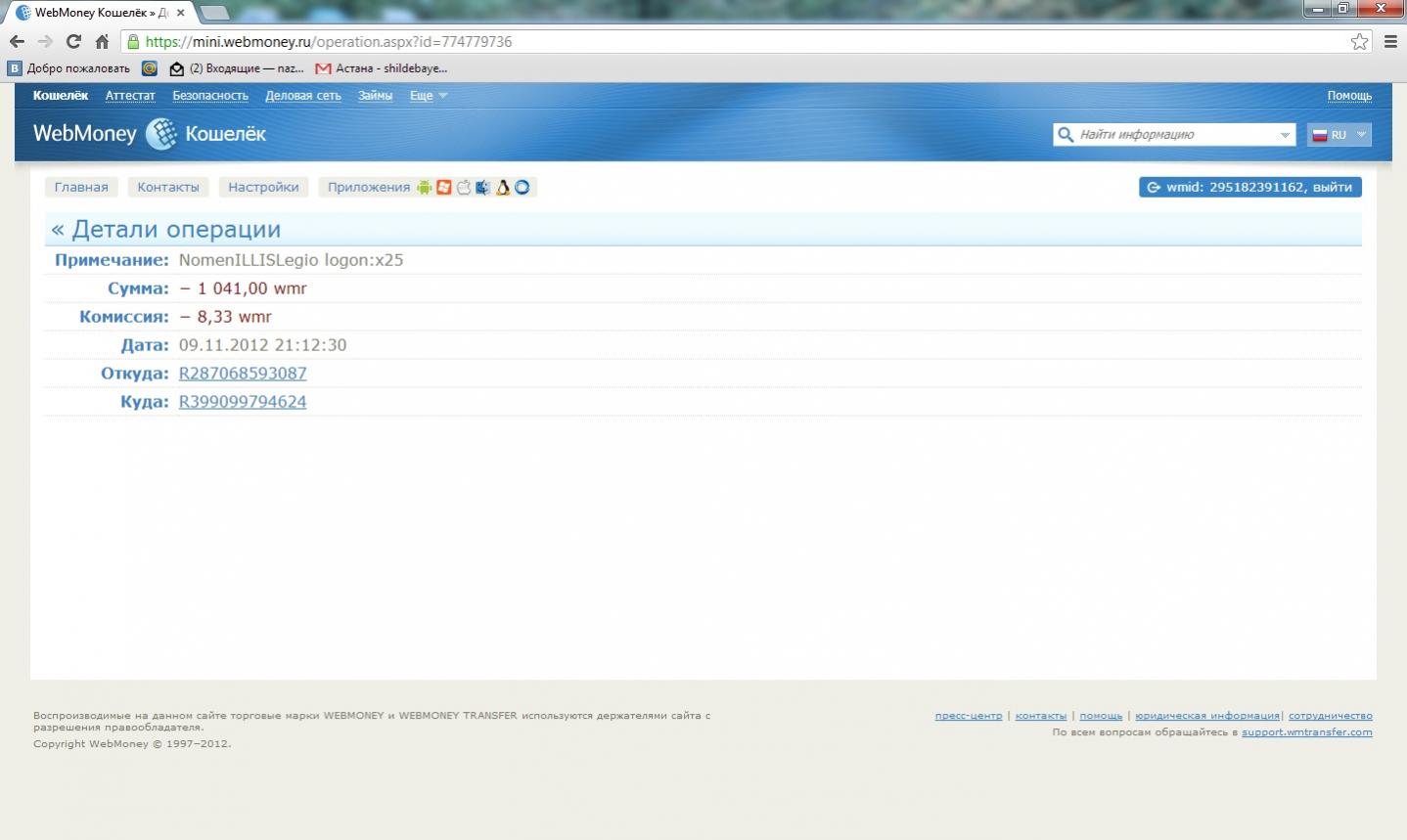Screen dimensions: 1407x840
Task: Open the Контакты tab
Action: (x=168, y=188)
